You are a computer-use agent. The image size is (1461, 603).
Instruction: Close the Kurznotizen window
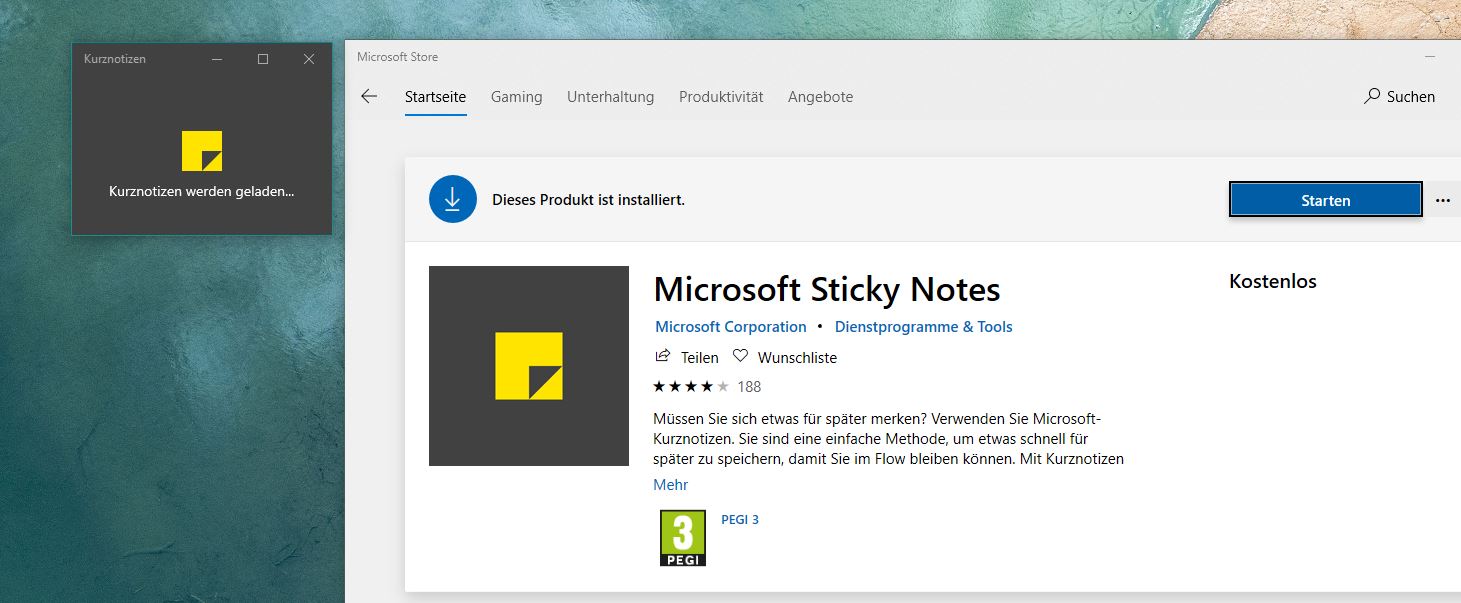309,59
